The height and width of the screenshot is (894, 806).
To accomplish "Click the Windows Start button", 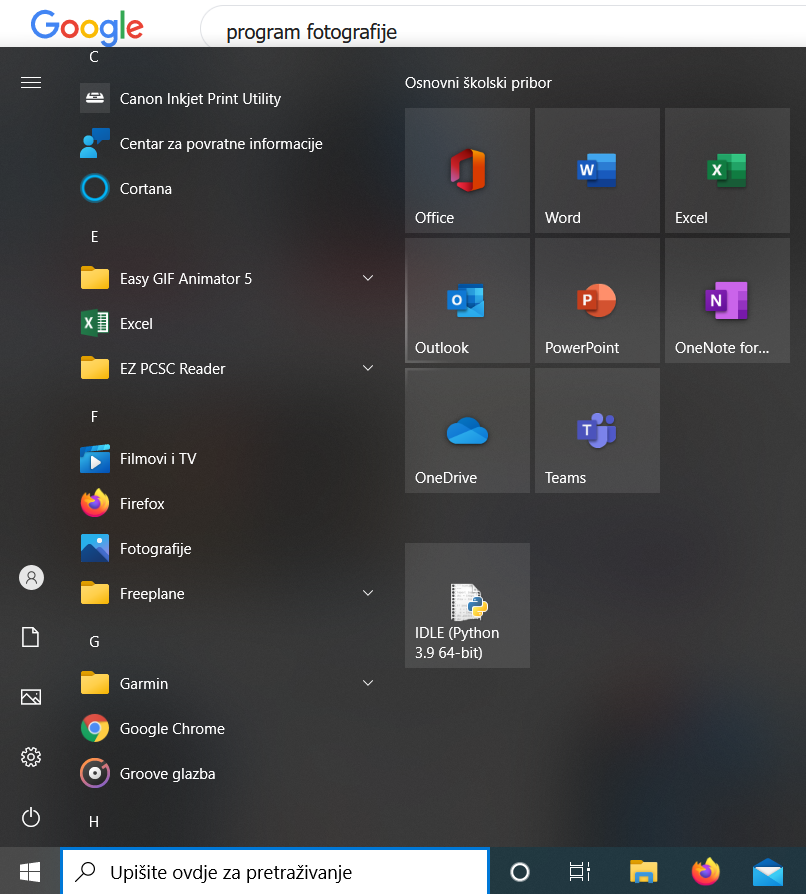I will (x=30, y=872).
